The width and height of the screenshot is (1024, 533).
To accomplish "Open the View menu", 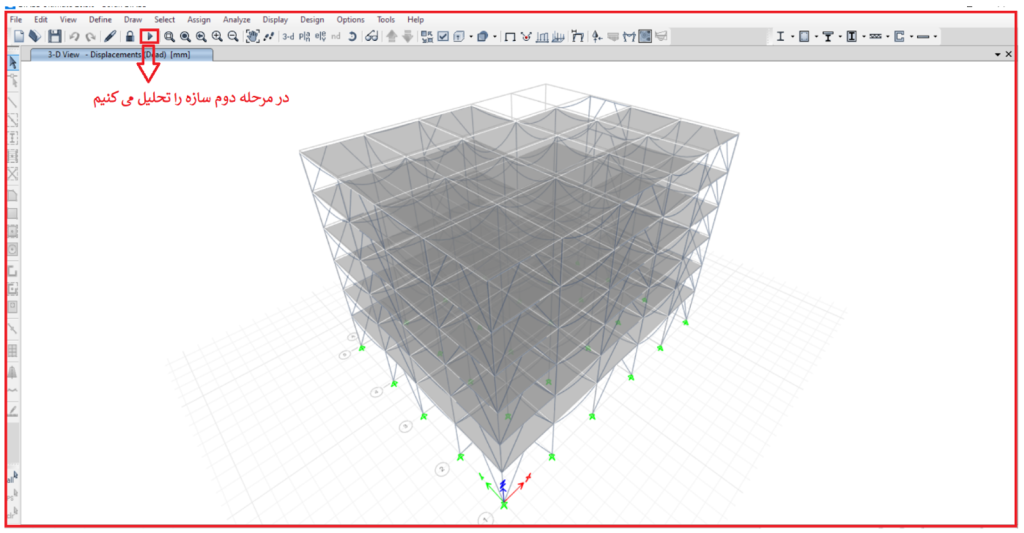I will pyautogui.click(x=68, y=20).
